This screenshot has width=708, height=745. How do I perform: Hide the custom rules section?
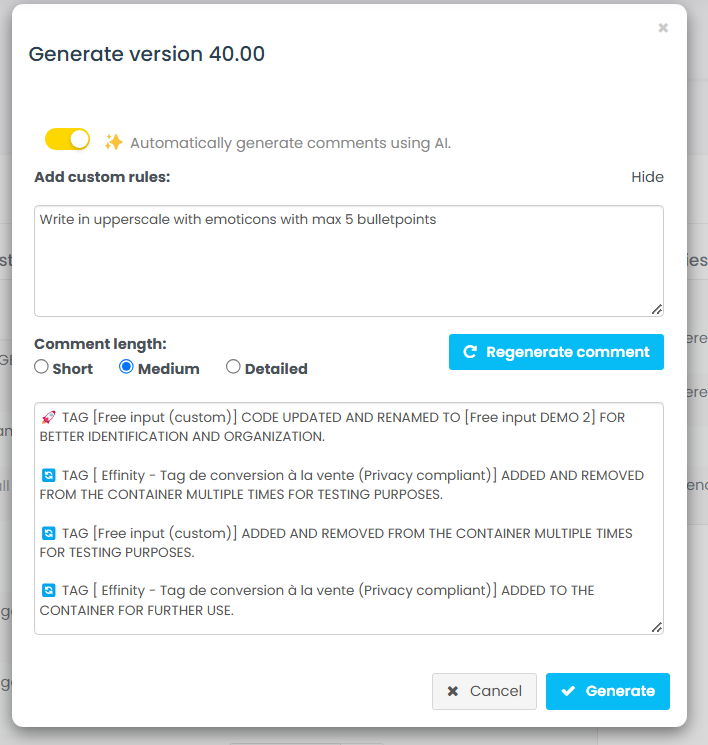click(647, 177)
